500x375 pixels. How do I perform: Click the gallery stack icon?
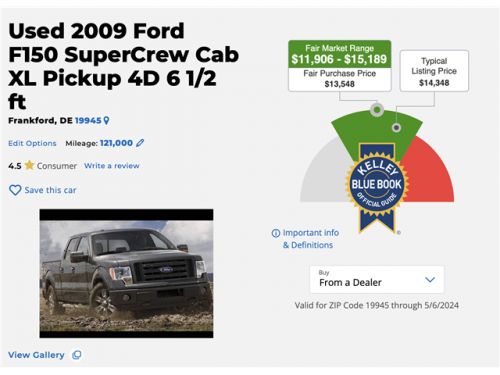[x=77, y=355]
